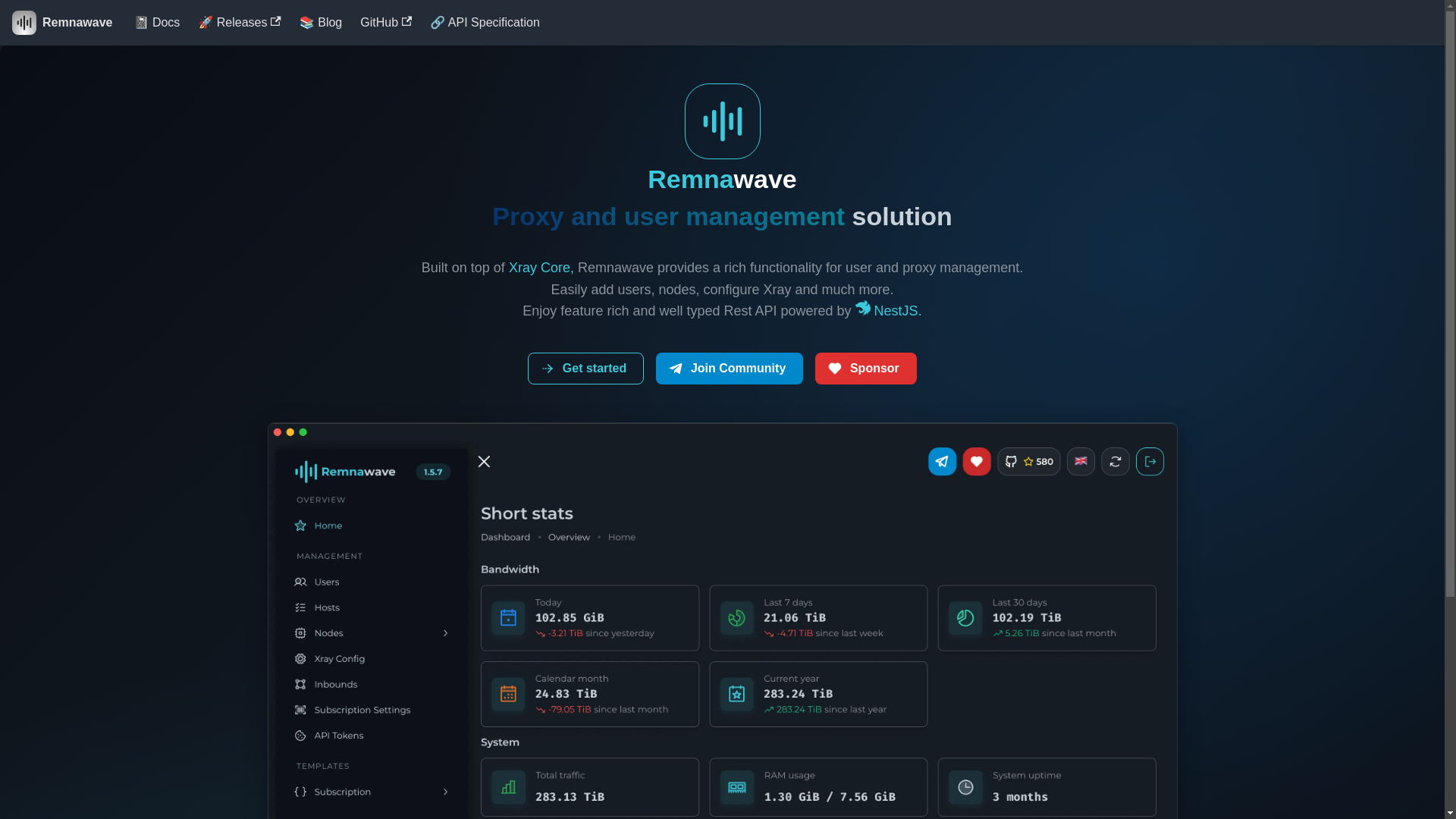This screenshot has height=819, width=1456.
Task: Click the Remnawave brand name in navbar
Action: point(77,23)
